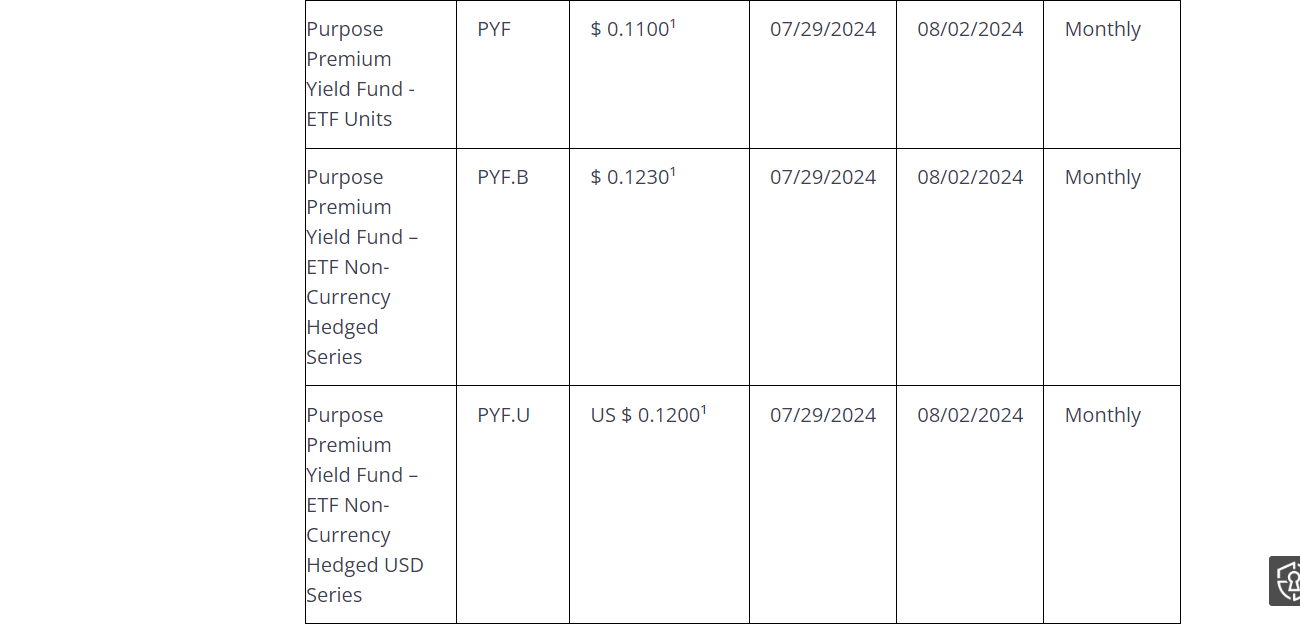Click 07/29/2024 in the PYF row
1300x624 pixels.
pyautogui.click(x=823, y=29)
